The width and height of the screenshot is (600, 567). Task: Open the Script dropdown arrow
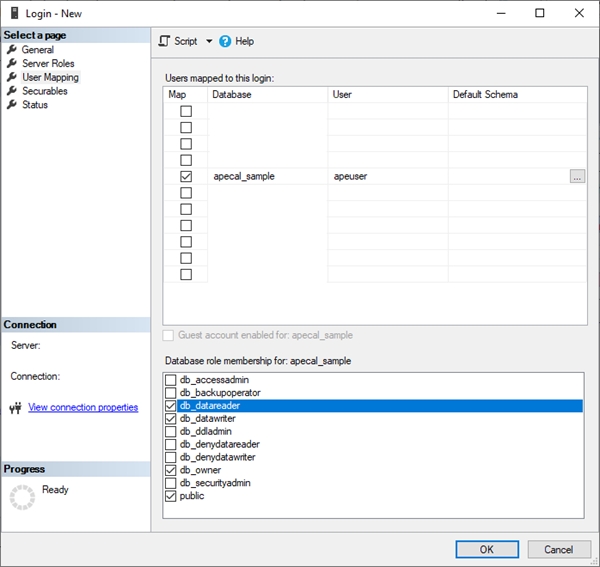point(209,41)
